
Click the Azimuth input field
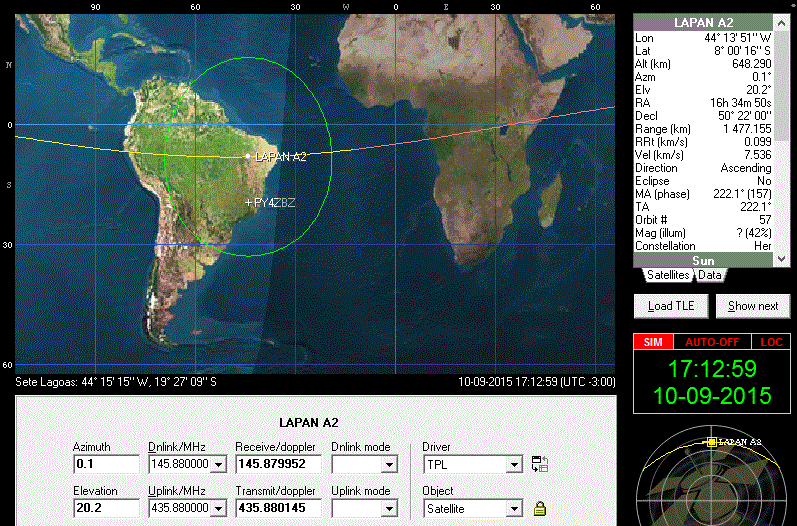point(106,464)
